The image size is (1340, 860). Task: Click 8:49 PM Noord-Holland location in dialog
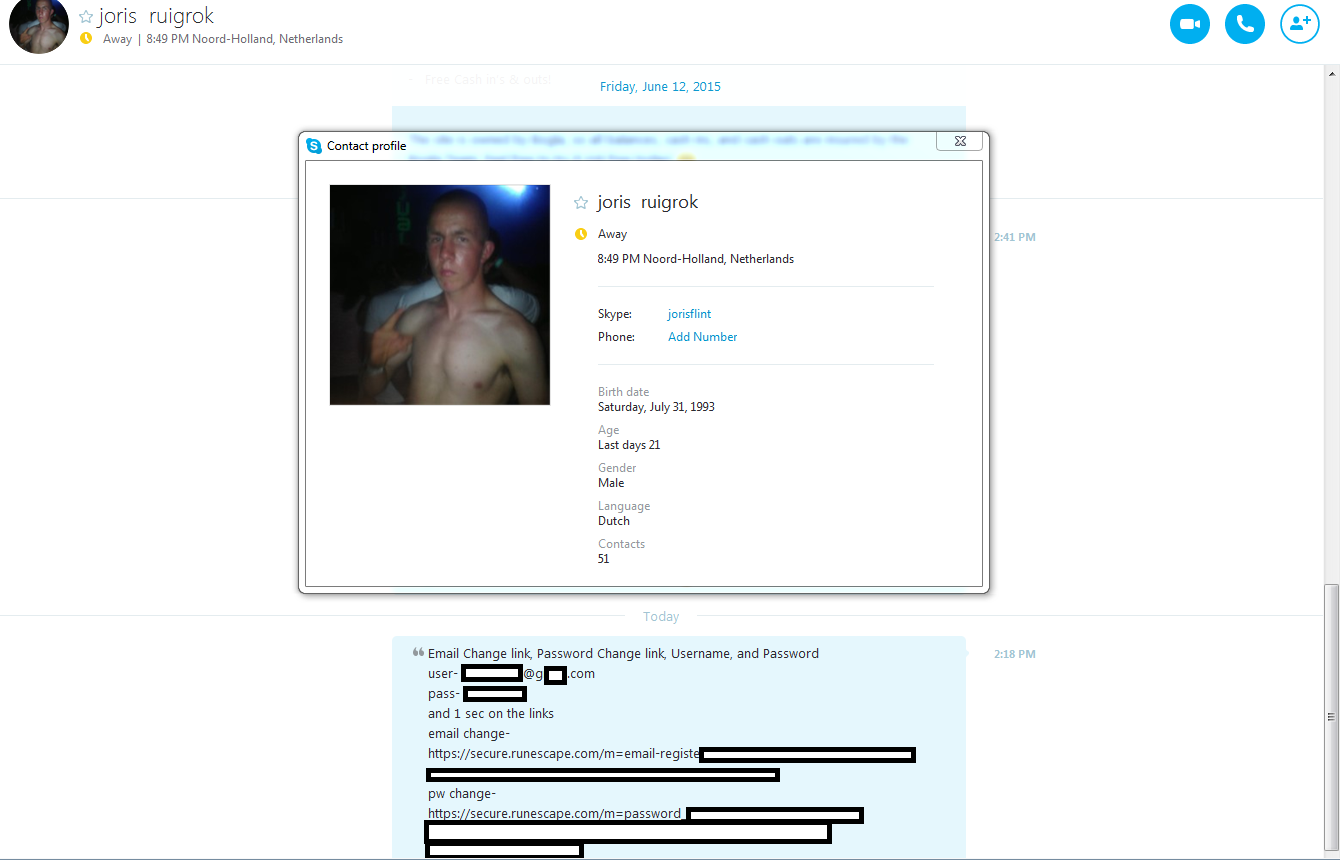click(x=696, y=259)
